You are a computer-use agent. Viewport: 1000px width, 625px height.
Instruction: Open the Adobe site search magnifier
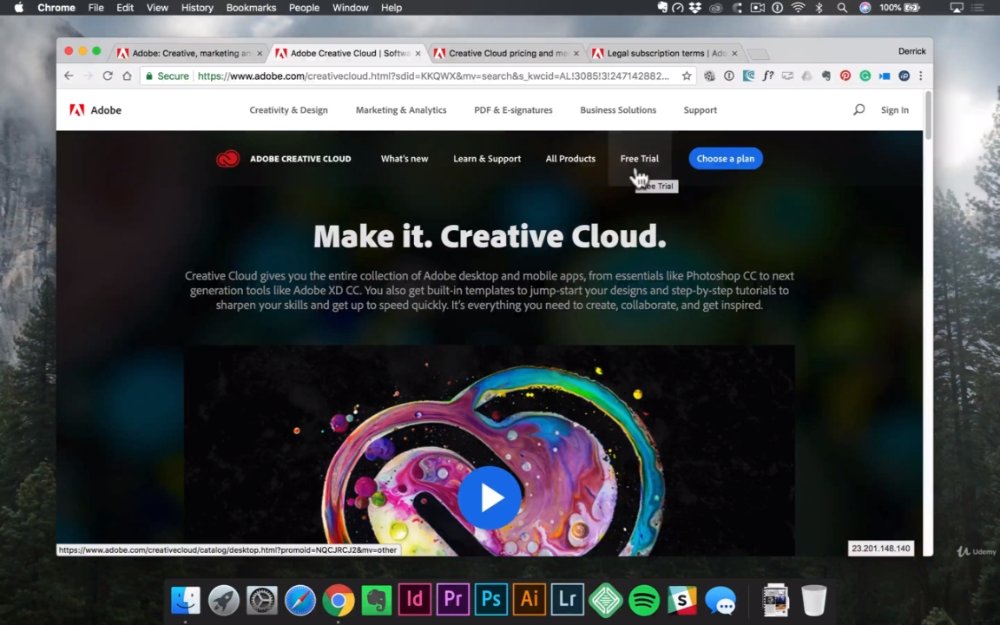pyautogui.click(x=859, y=110)
